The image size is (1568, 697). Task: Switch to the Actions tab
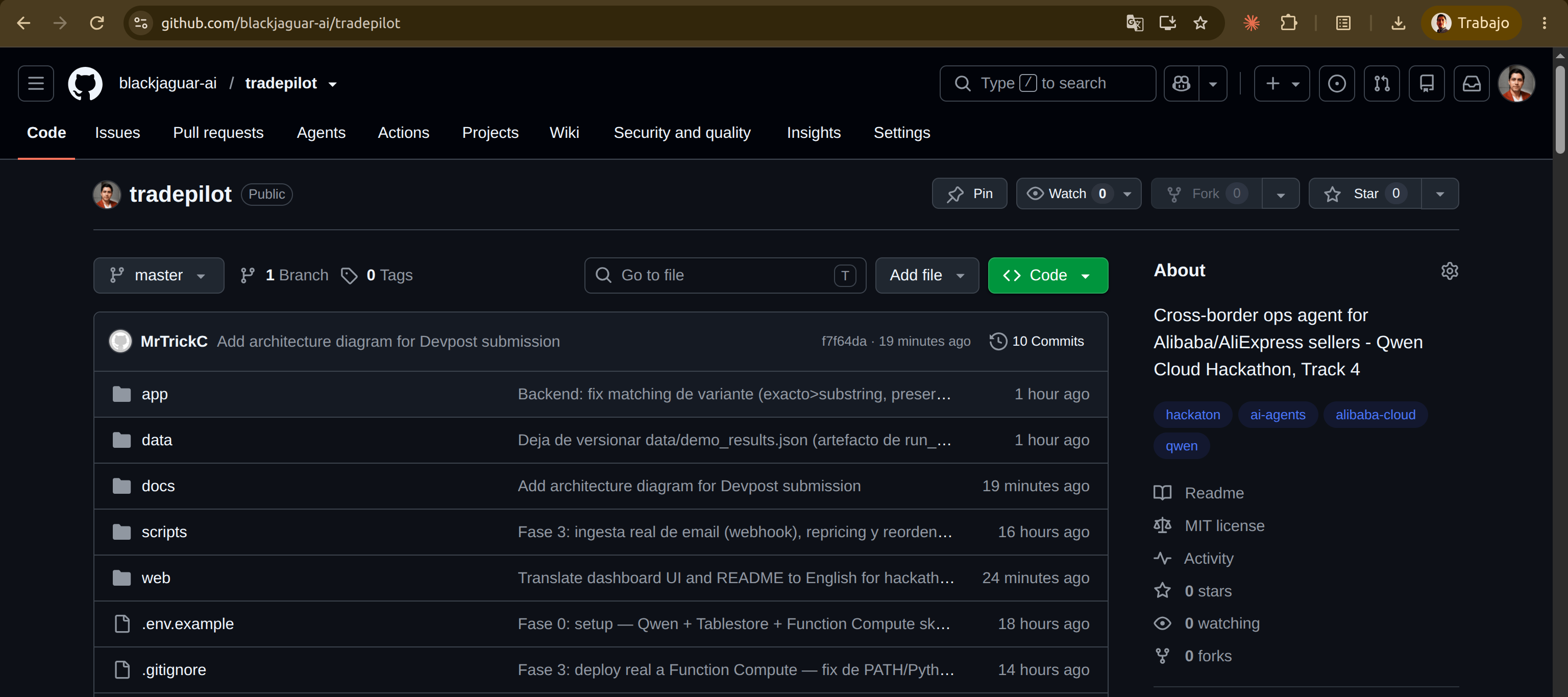[404, 133]
